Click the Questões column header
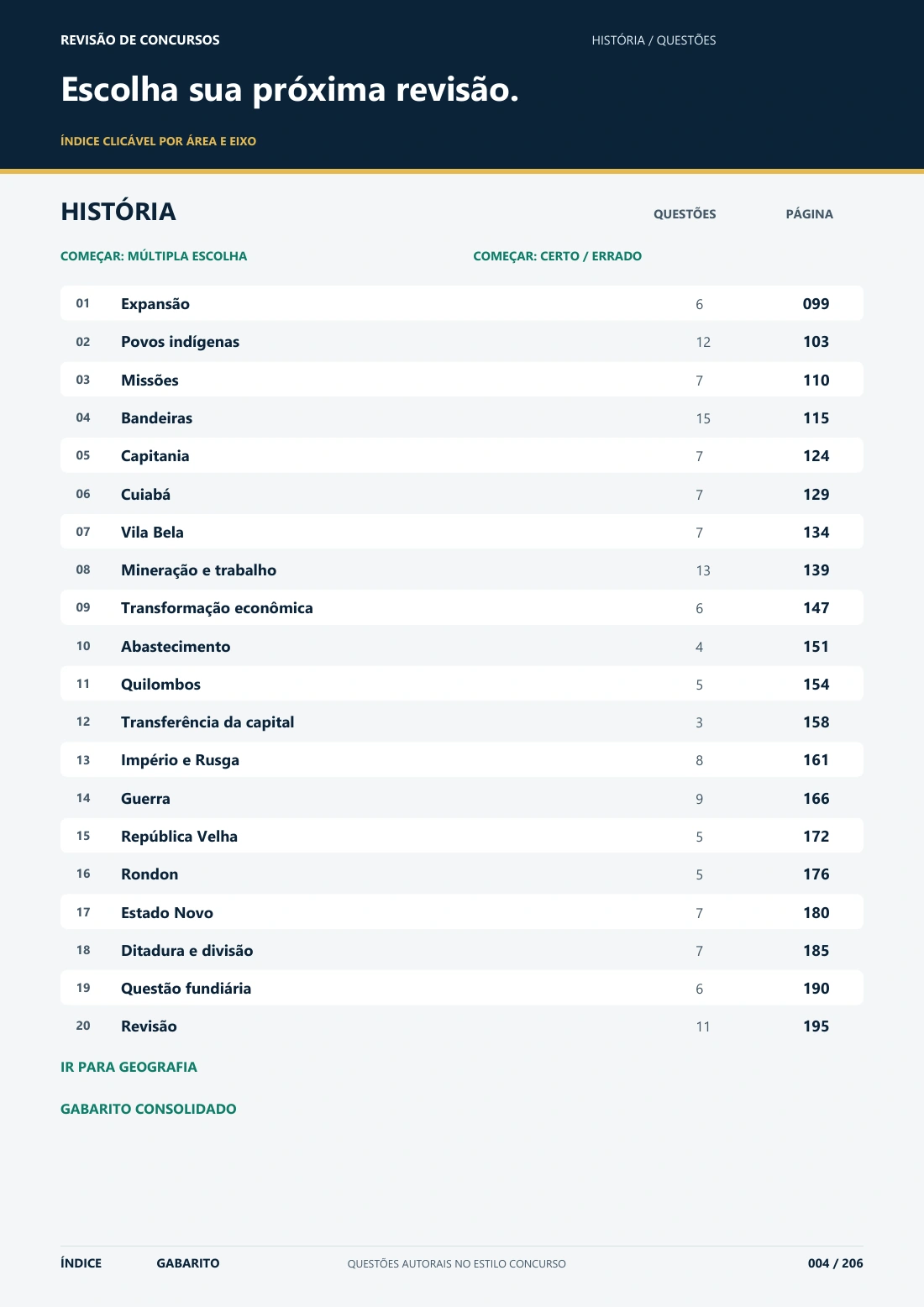Screen dimensions: 924x1307 point(685,214)
